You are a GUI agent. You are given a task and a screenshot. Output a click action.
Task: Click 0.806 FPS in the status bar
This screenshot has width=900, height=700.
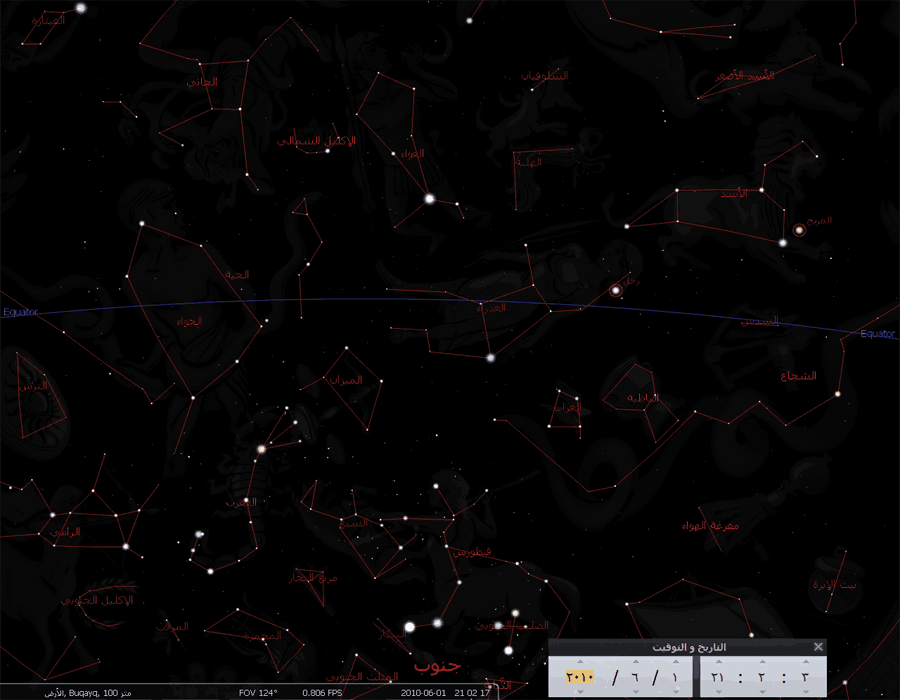[x=322, y=693]
